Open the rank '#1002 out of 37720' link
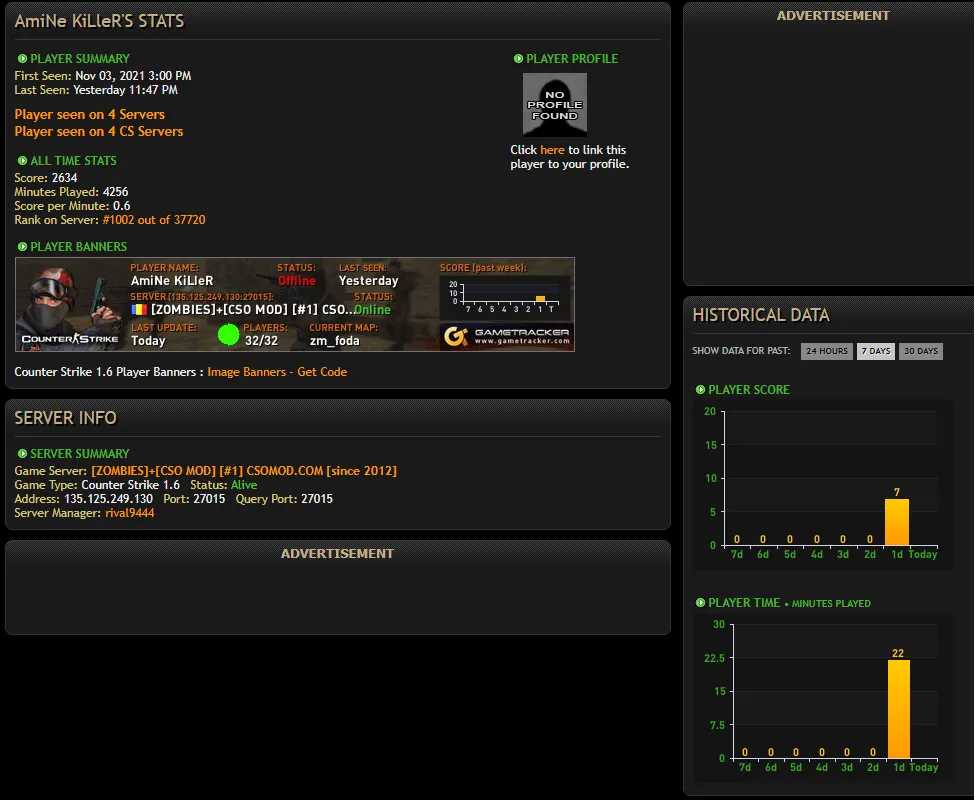Screen dimensions: 975x801 point(154,220)
